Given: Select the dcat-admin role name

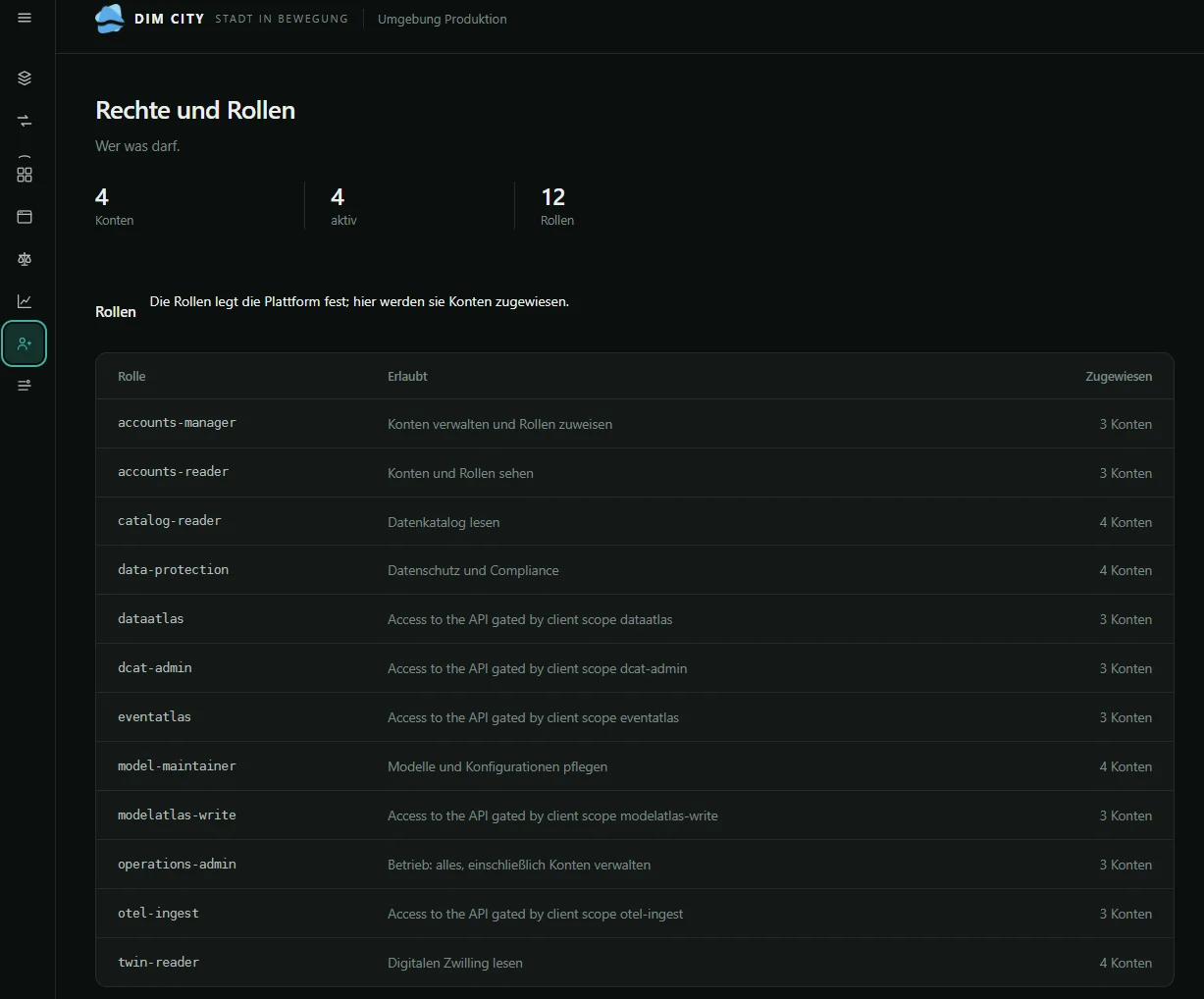Looking at the screenshot, I should pyautogui.click(x=155, y=668).
